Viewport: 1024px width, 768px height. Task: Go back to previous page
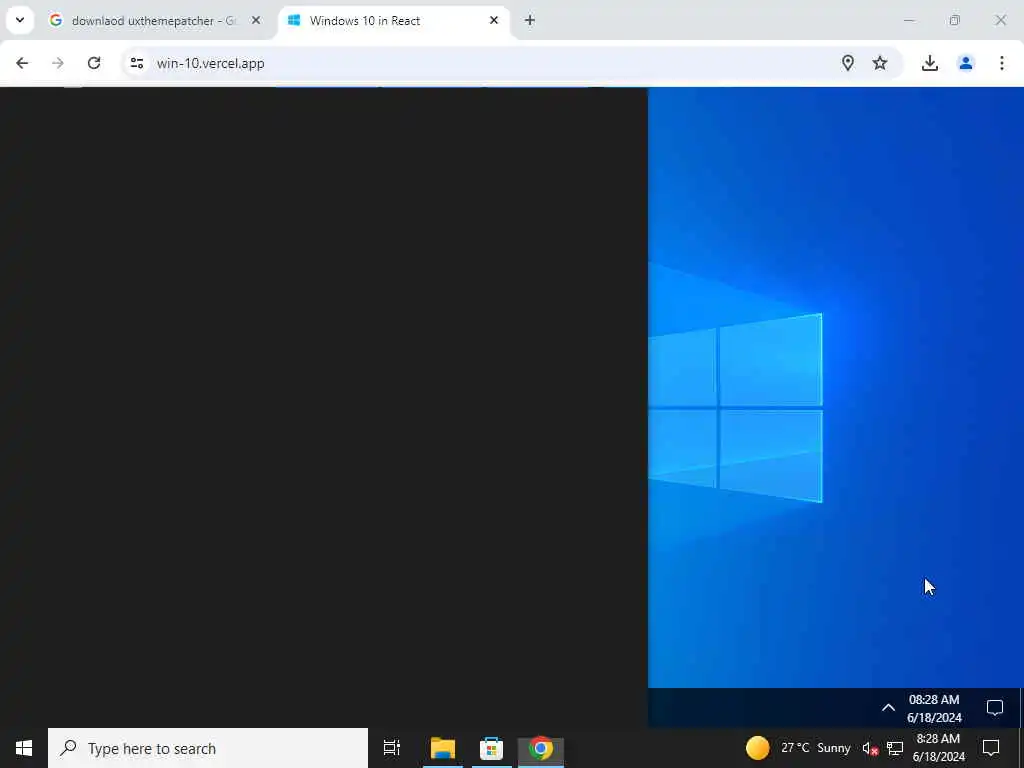pos(22,63)
